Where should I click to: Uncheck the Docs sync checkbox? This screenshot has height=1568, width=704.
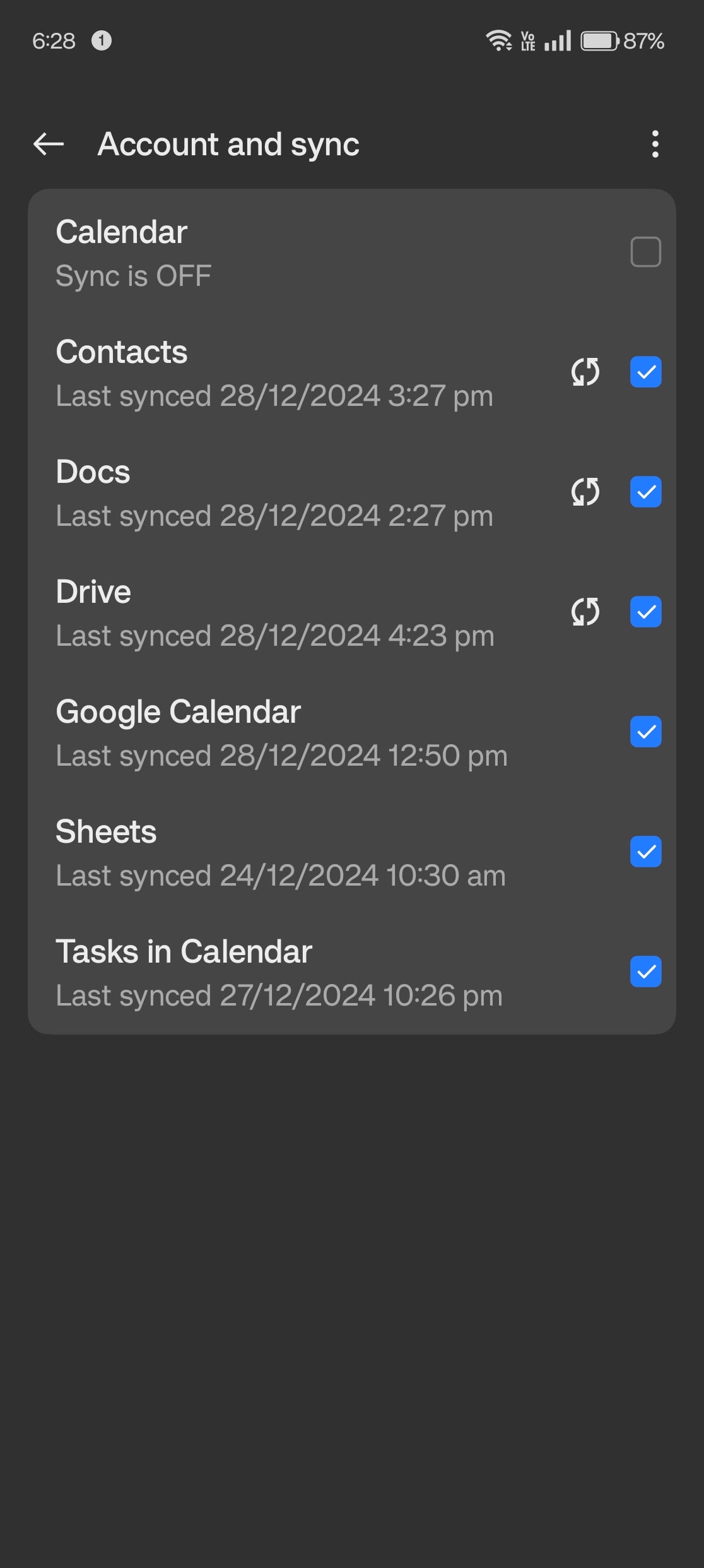click(x=645, y=492)
